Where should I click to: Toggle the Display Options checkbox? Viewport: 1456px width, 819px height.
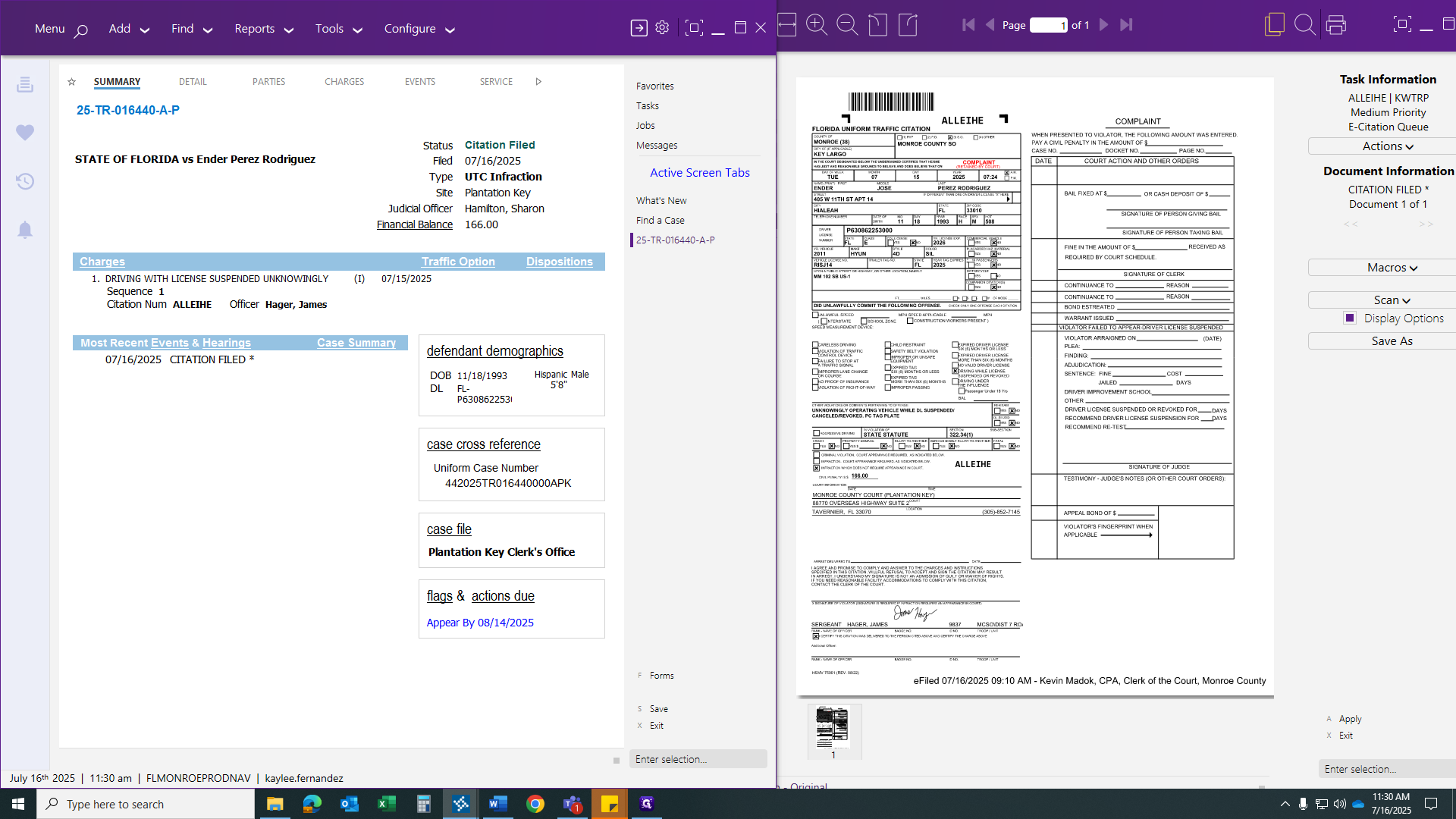coord(1350,318)
